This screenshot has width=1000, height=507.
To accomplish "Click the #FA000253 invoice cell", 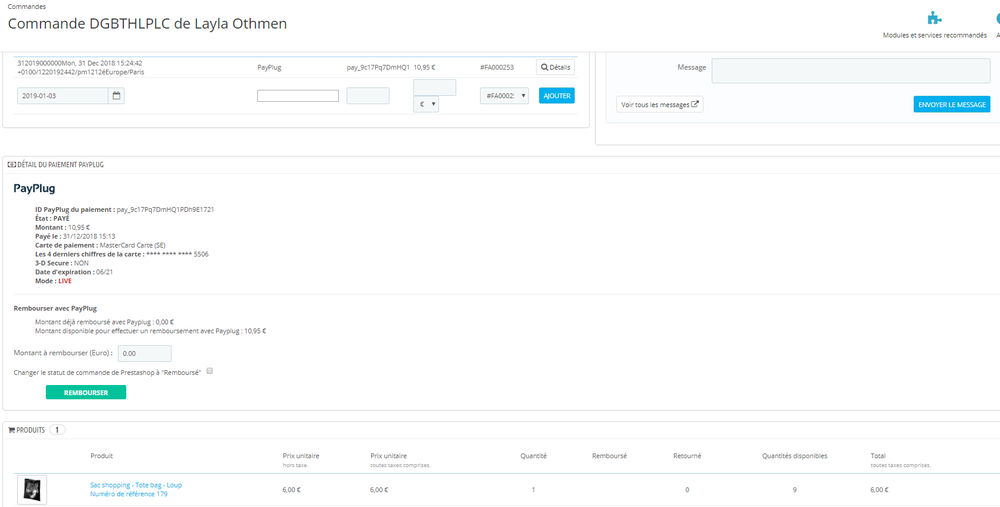I will pyautogui.click(x=497, y=67).
